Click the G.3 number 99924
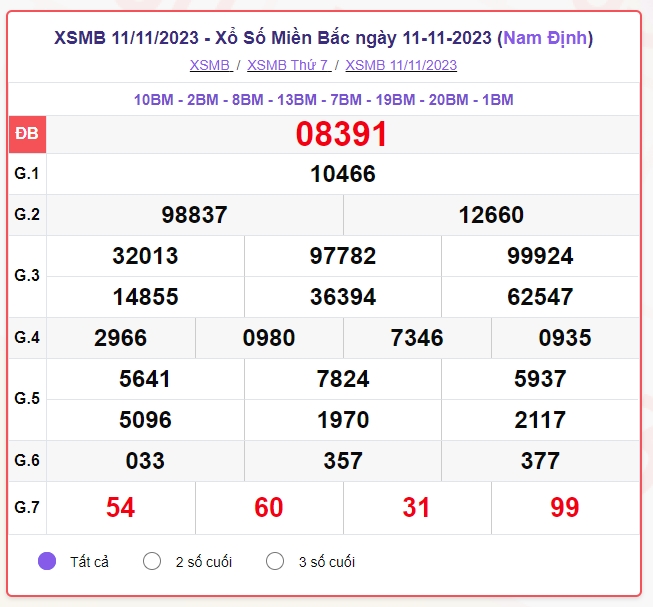Image resolution: width=653 pixels, height=607 pixels. (x=540, y=256)
